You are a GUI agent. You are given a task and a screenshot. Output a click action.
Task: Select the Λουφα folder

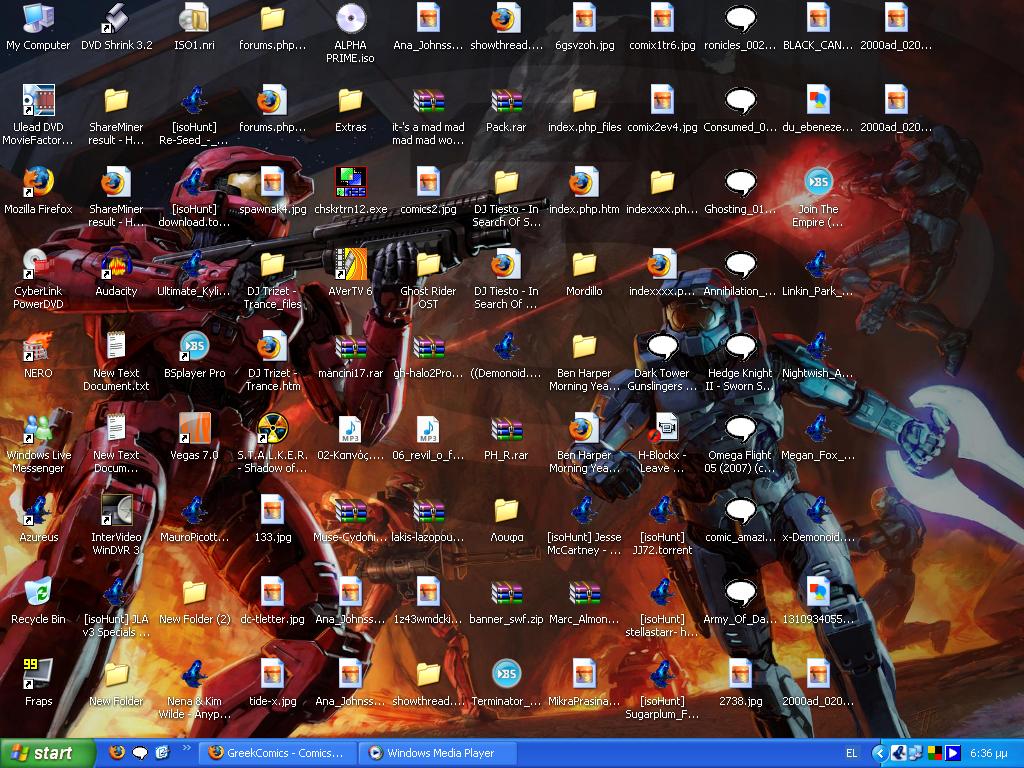pos(506,519)
